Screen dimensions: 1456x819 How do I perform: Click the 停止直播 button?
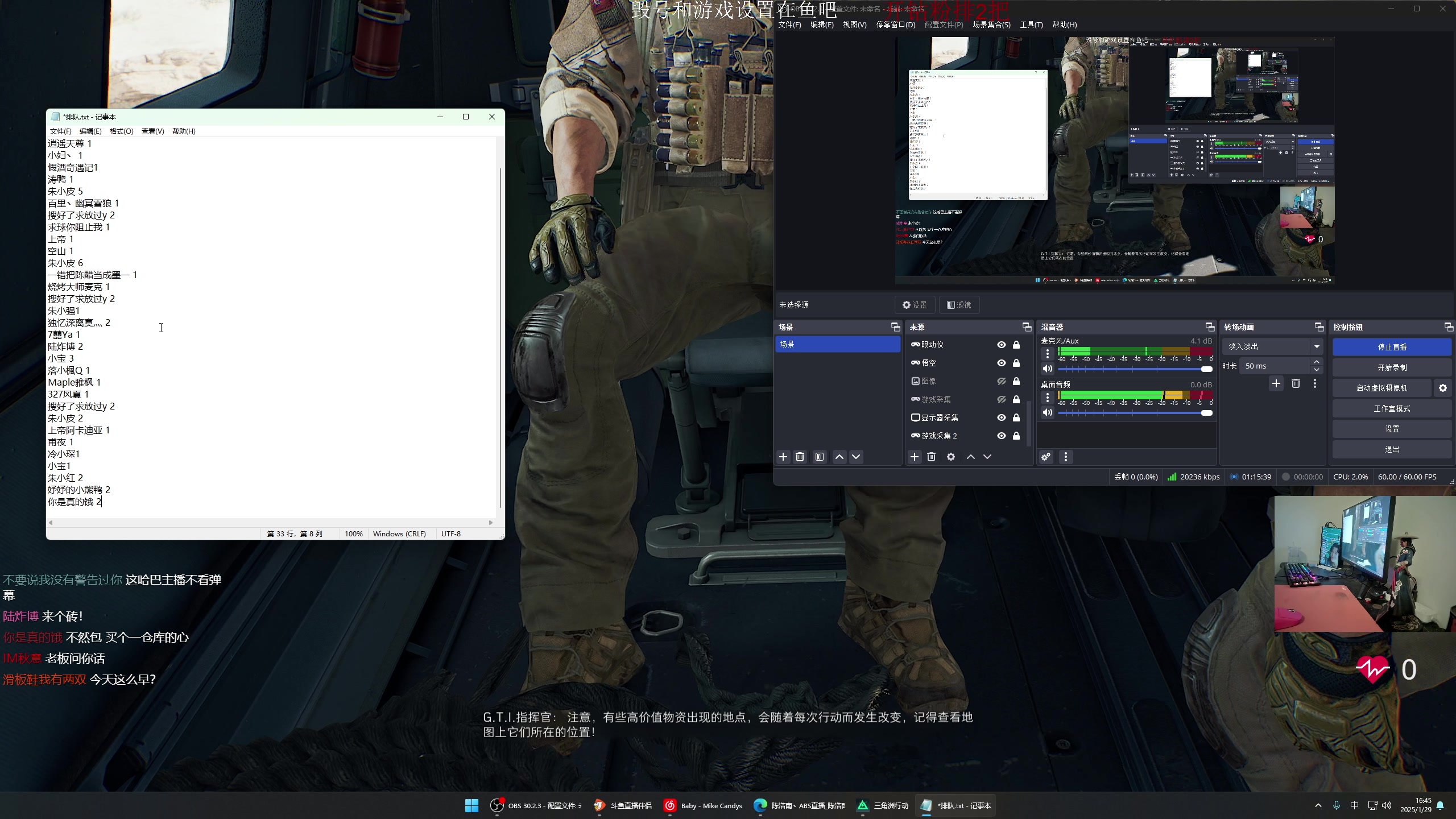1392,347
